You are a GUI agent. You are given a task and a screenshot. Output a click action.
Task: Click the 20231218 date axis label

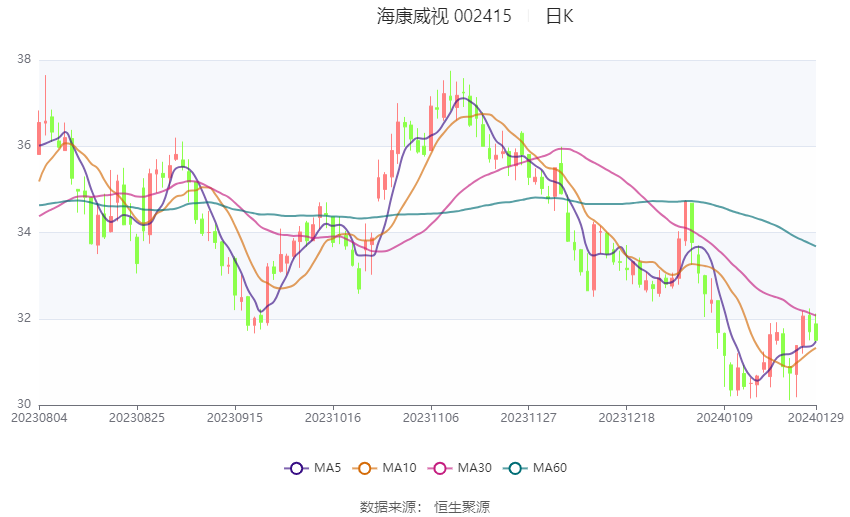coord(627,417)
